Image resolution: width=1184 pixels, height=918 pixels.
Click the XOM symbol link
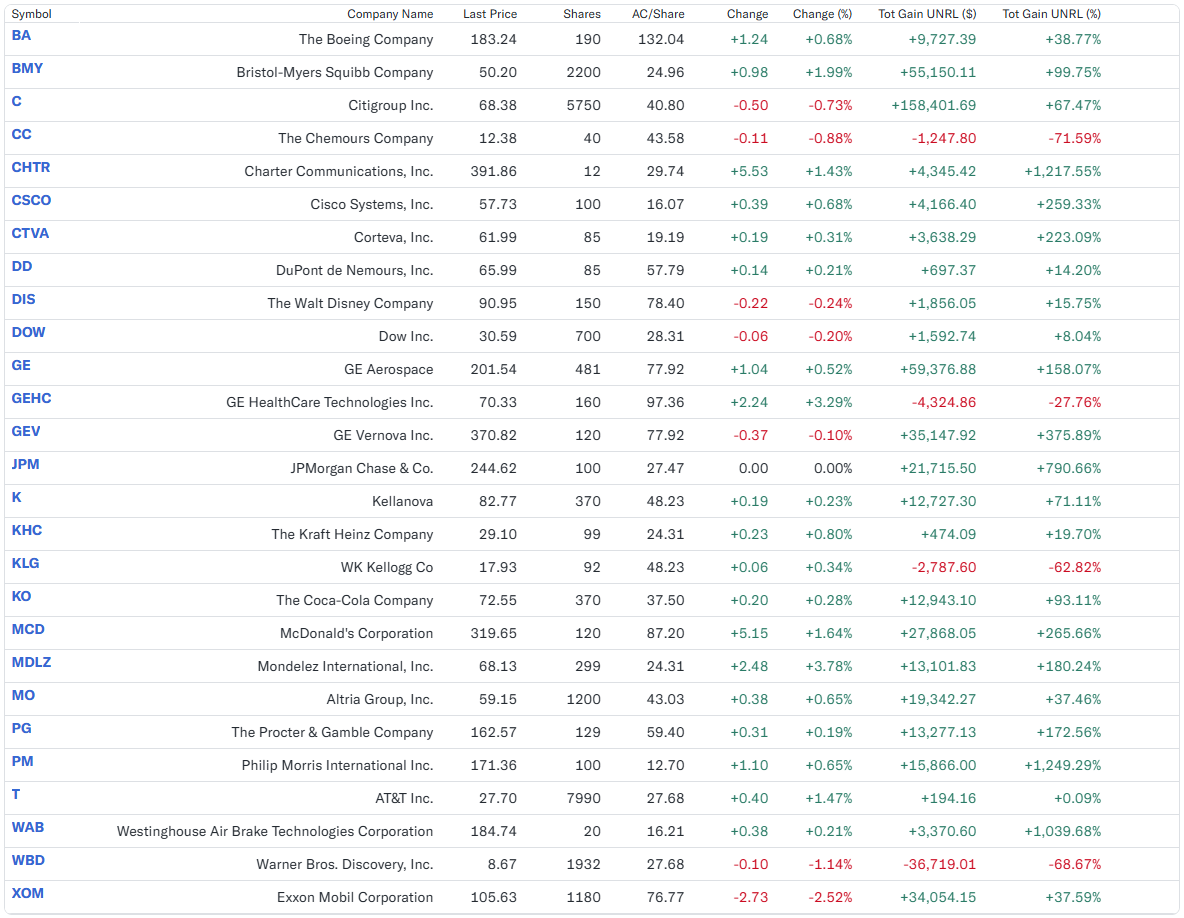click(27, 894)
